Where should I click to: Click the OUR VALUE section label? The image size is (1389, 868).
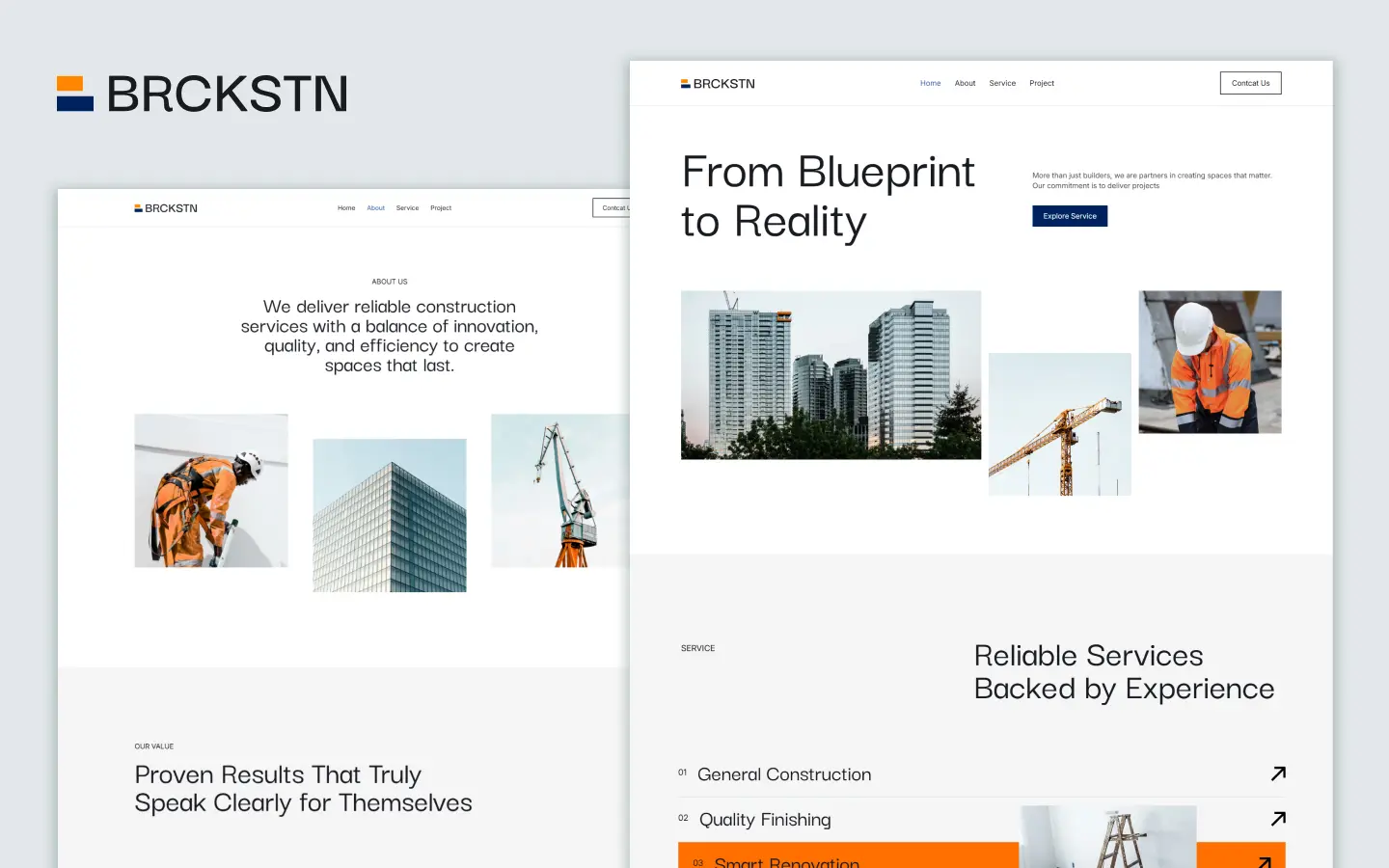(154, 746)
